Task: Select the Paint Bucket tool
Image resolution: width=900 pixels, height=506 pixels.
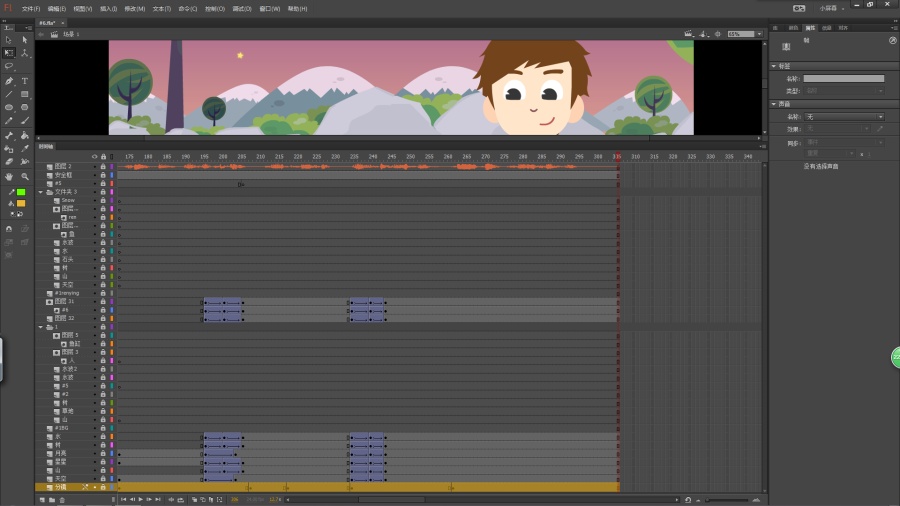Action: tap(25, 135)
